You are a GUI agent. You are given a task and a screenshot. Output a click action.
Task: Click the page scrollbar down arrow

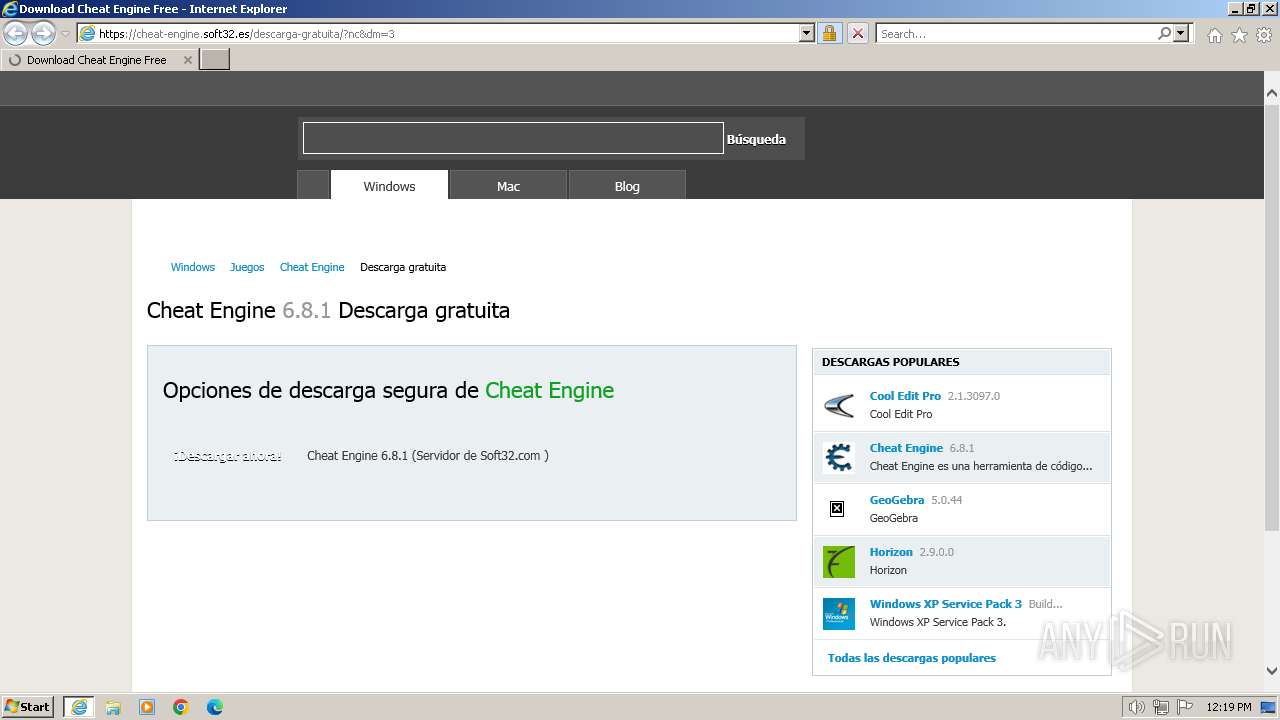click(x=1271, y=671)
